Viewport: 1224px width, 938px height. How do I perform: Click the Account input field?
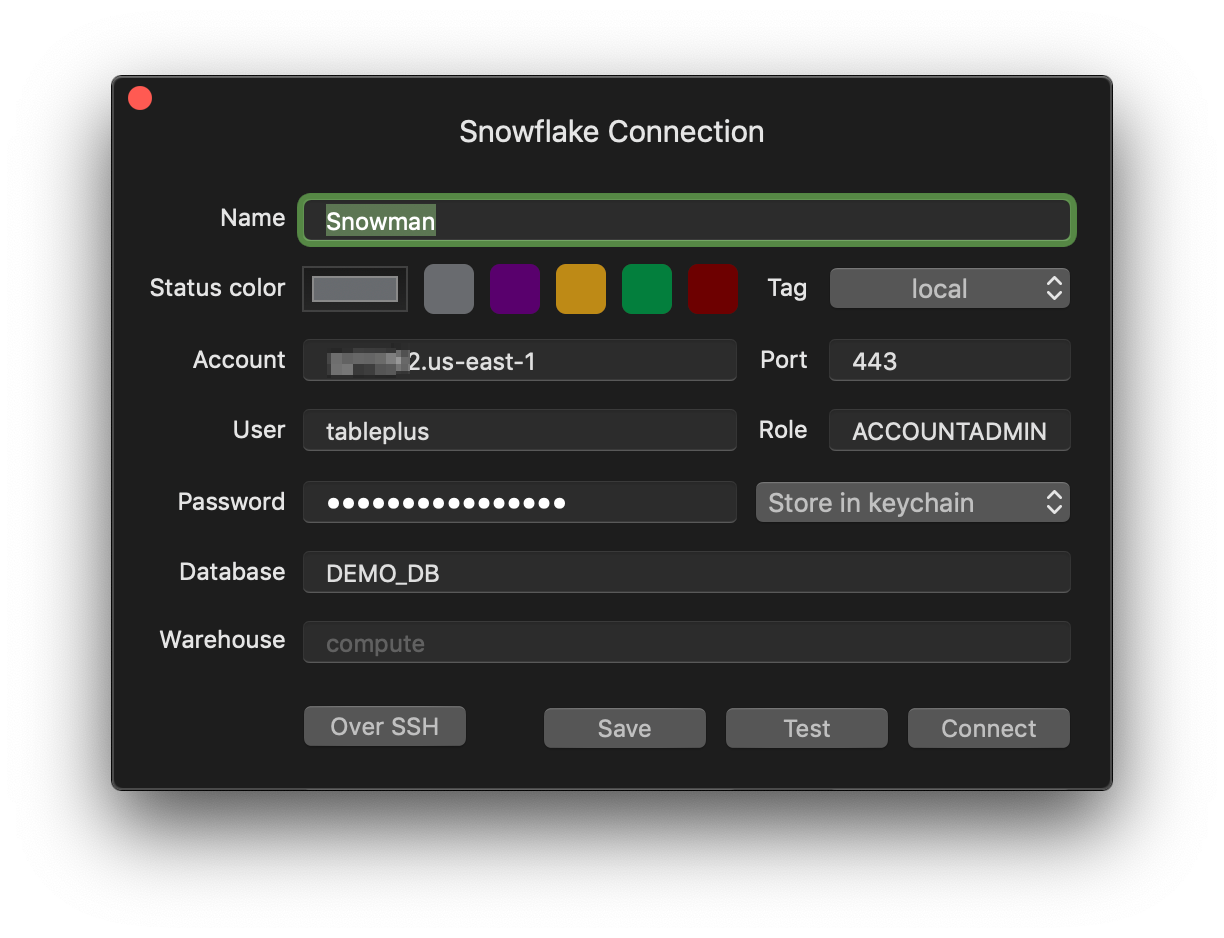coord(520,360)
